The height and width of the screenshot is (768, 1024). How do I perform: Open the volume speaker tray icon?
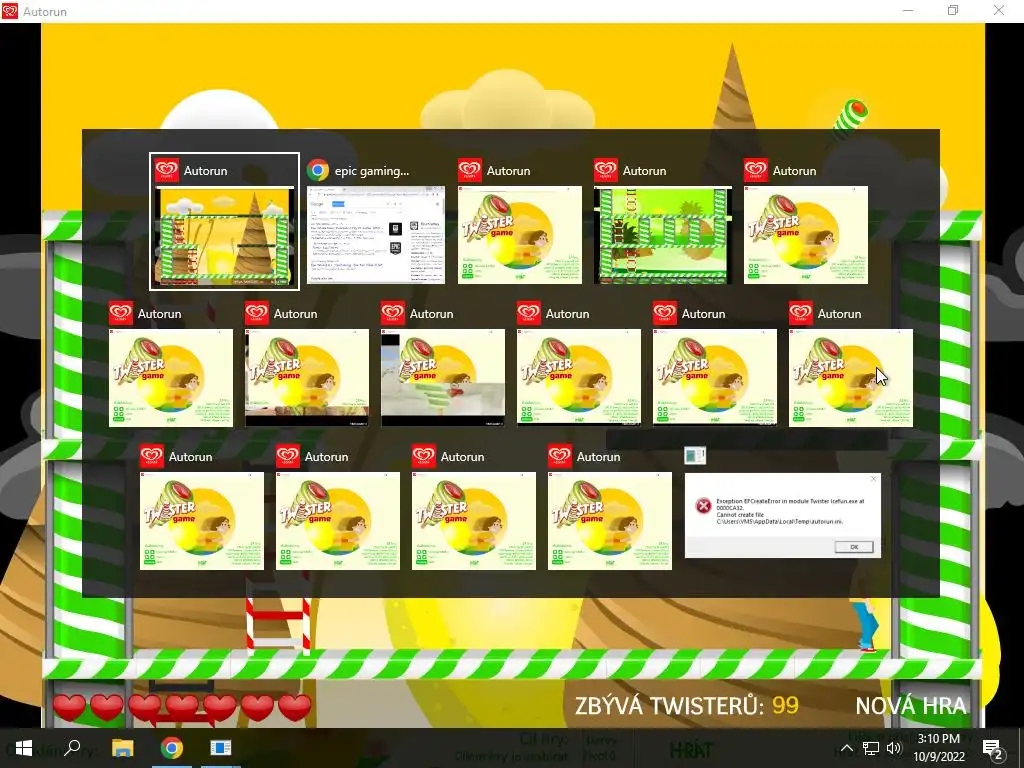894,748
